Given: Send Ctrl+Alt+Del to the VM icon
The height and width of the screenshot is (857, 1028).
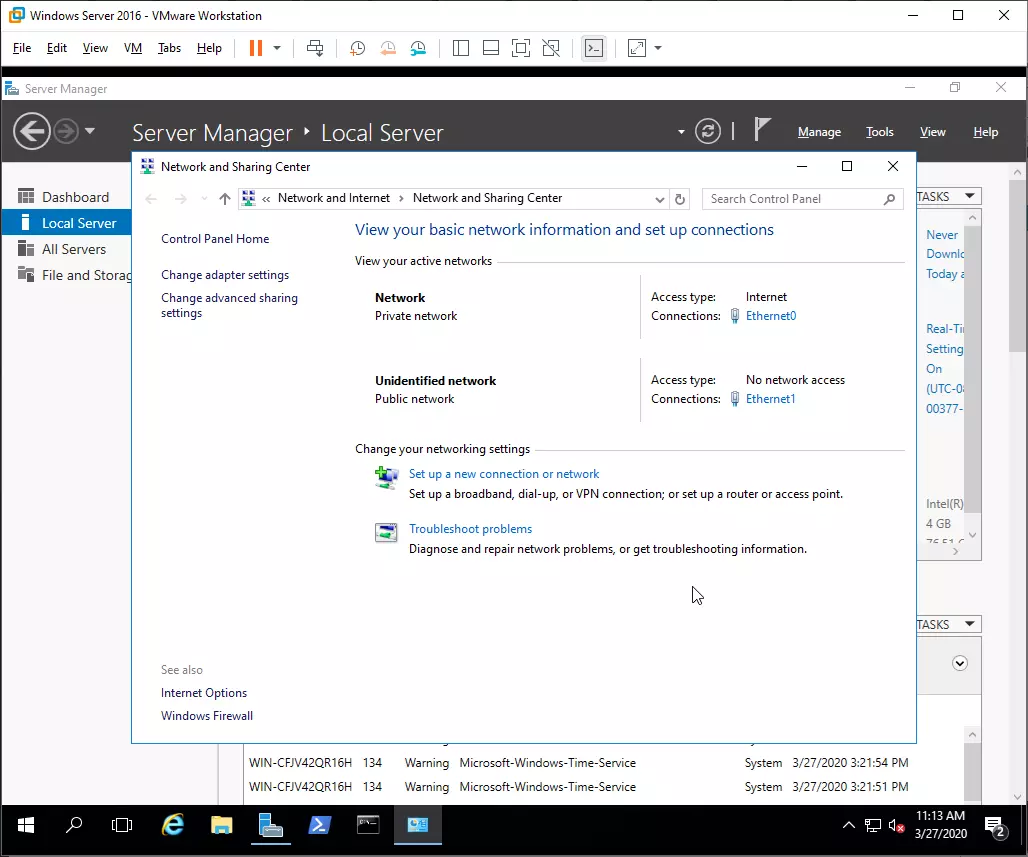Looking at the screenshot, I should click(x=315, y=48).
